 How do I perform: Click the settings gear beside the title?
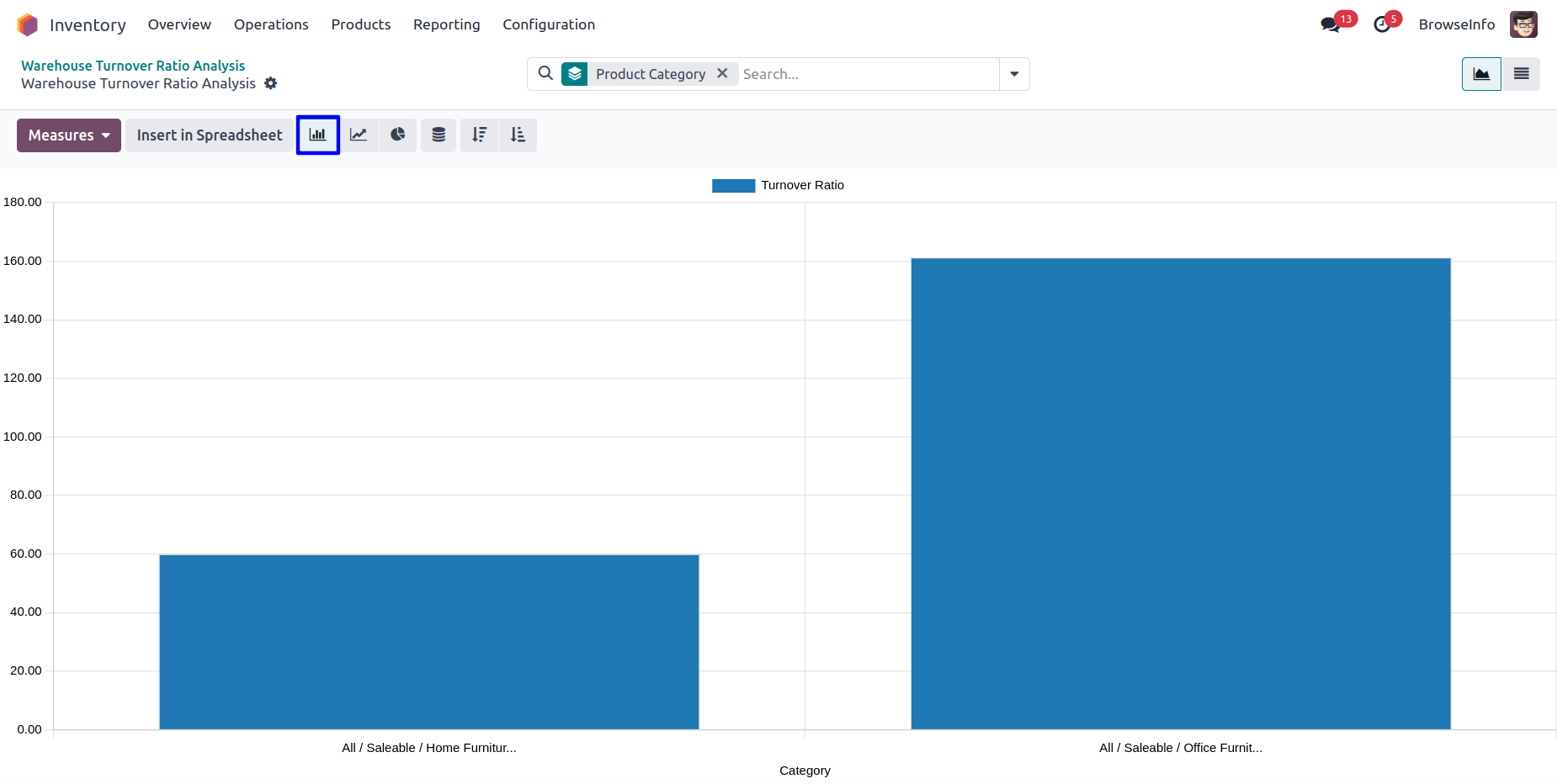coord(271,83)
